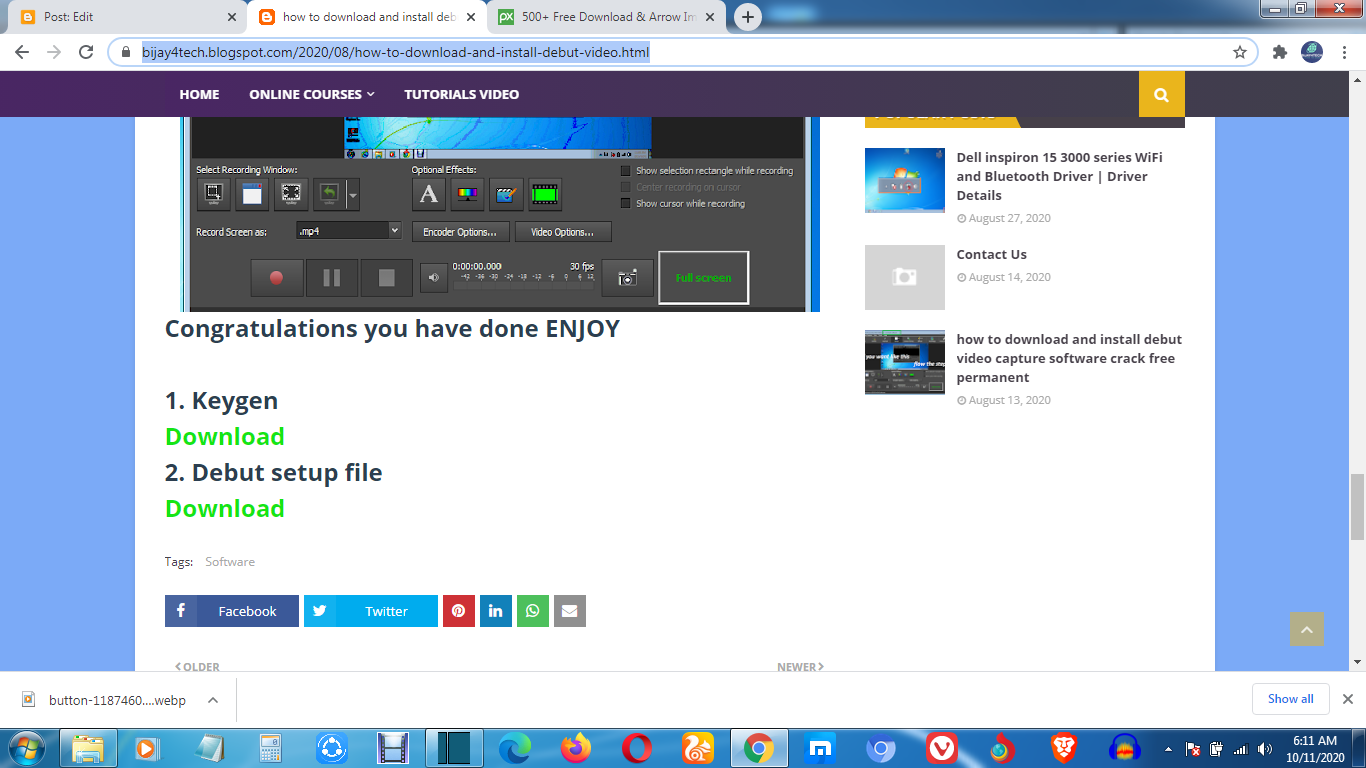
Task: Launch Opera from the taskbar
Action: coord(637,748)
